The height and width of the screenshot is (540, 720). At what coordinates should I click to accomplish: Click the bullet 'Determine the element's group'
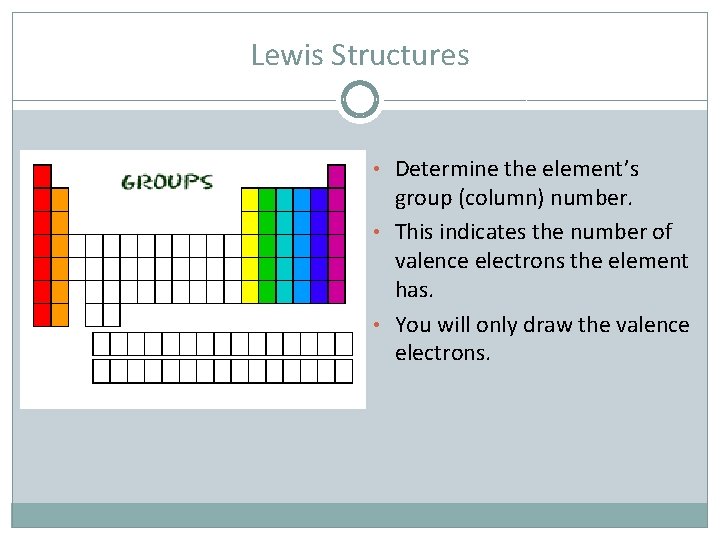pos(517,184)
